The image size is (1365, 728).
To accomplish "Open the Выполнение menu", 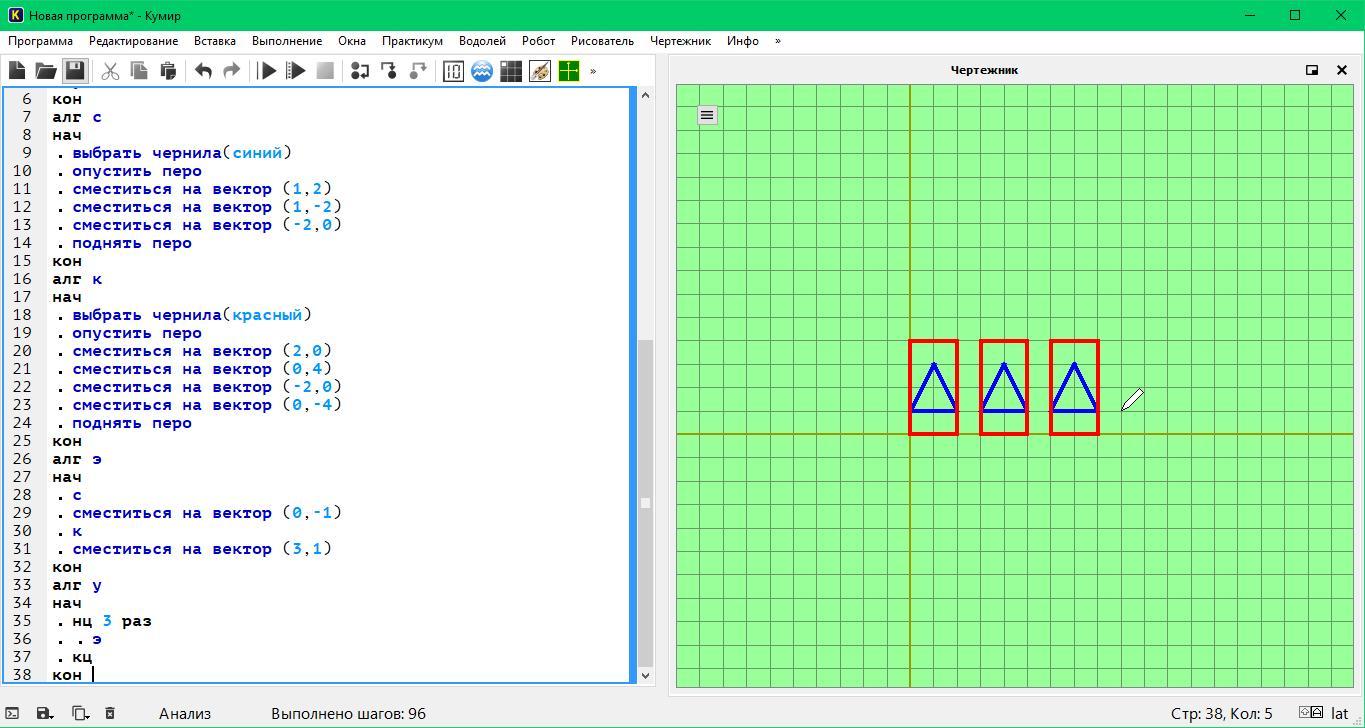I will point(287,41).
